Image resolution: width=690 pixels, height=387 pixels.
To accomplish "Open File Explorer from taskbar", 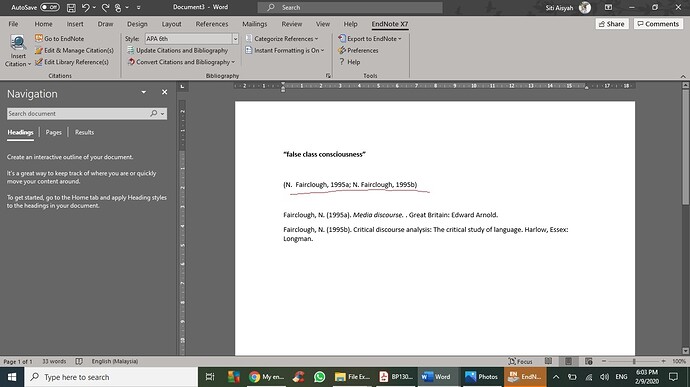I will coord(352,377).
